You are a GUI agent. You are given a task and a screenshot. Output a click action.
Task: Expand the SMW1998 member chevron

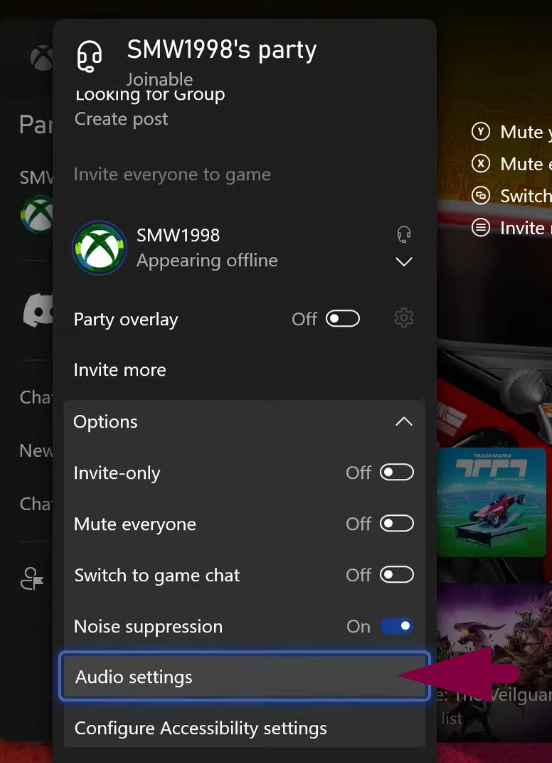[x=404, y=262]
